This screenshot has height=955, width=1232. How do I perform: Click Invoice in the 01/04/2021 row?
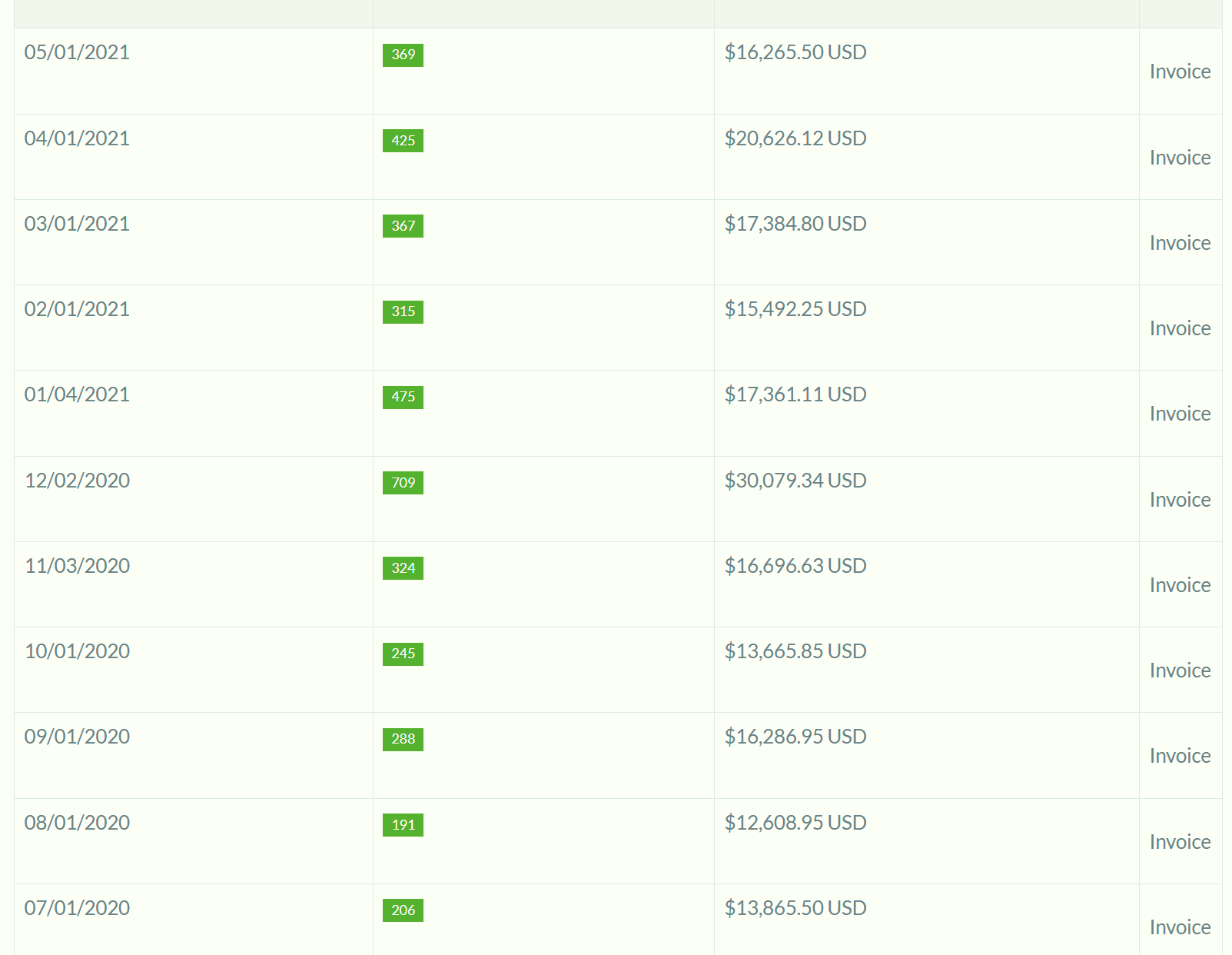click(1180, 414)
